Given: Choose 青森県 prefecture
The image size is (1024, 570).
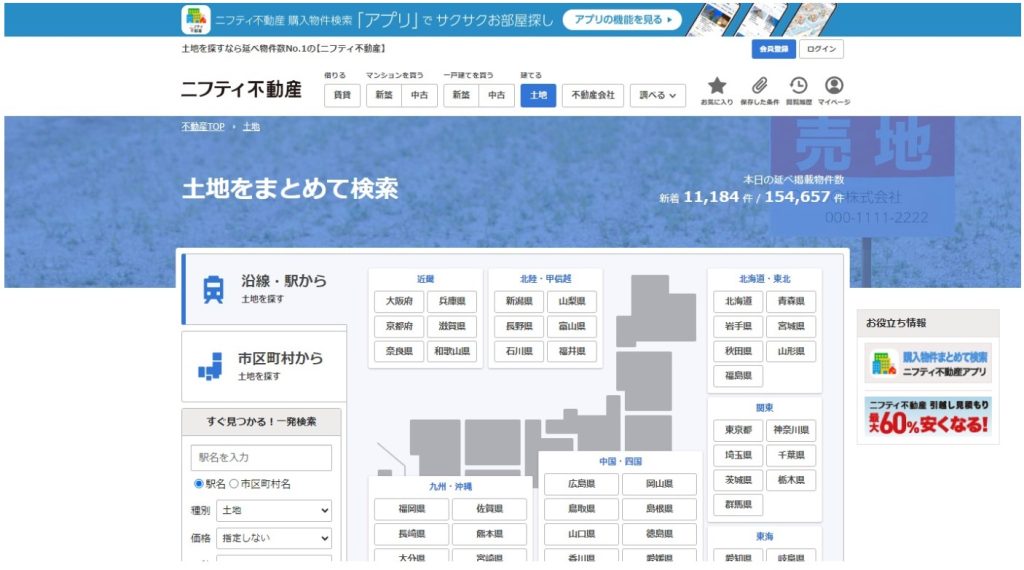Looking at the screenshot, I should [791, 301].
